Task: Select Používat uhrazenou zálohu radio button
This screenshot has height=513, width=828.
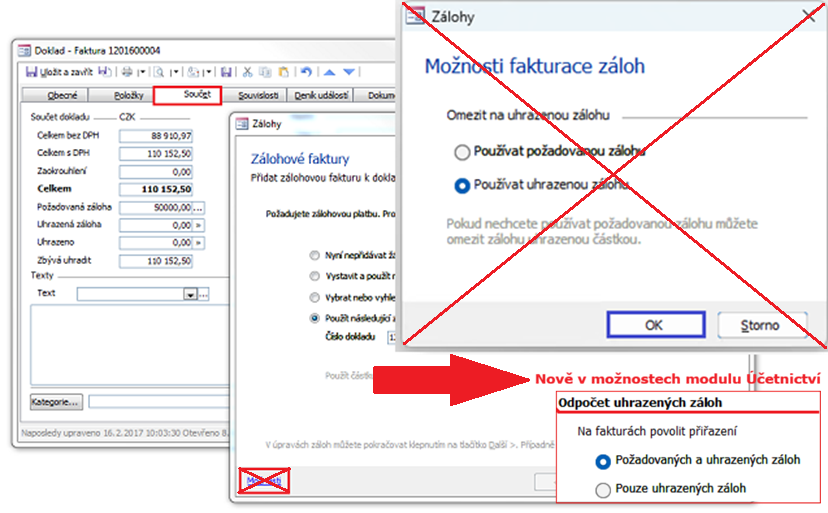Action: click(x=462, y=186)
